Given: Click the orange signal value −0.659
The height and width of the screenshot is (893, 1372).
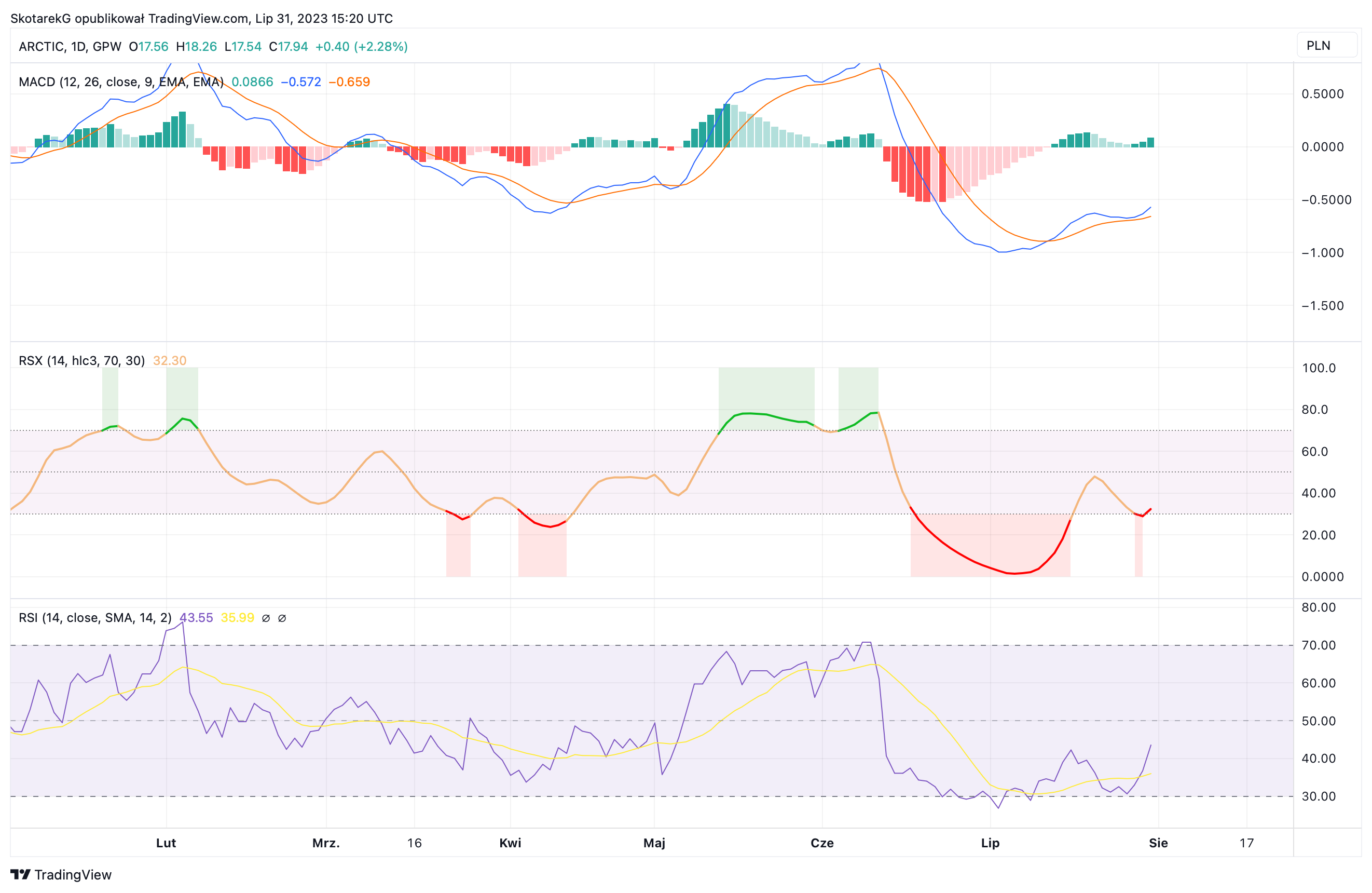Looking at the screenshot, I should 349,82.
